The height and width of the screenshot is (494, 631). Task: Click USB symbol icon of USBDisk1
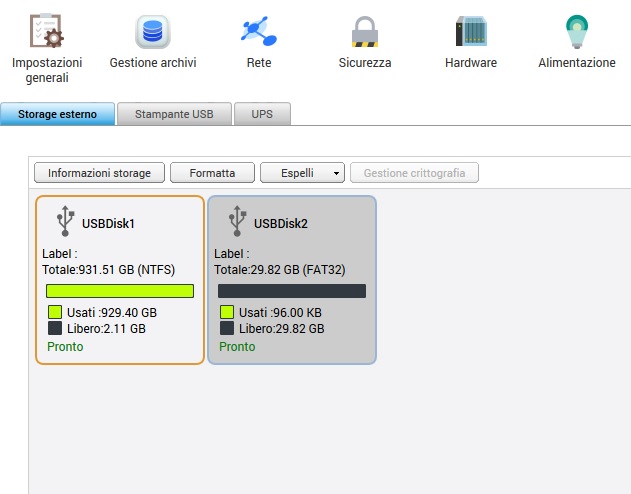[x=65, y=221]
